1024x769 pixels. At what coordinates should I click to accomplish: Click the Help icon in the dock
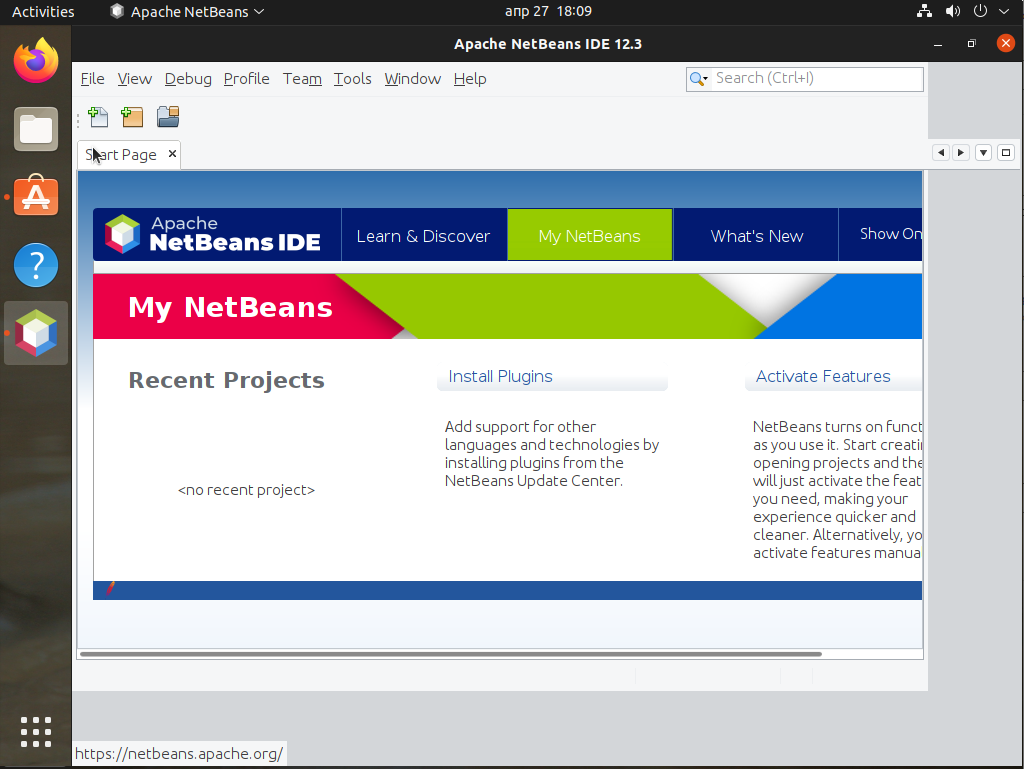pos(36,265)
